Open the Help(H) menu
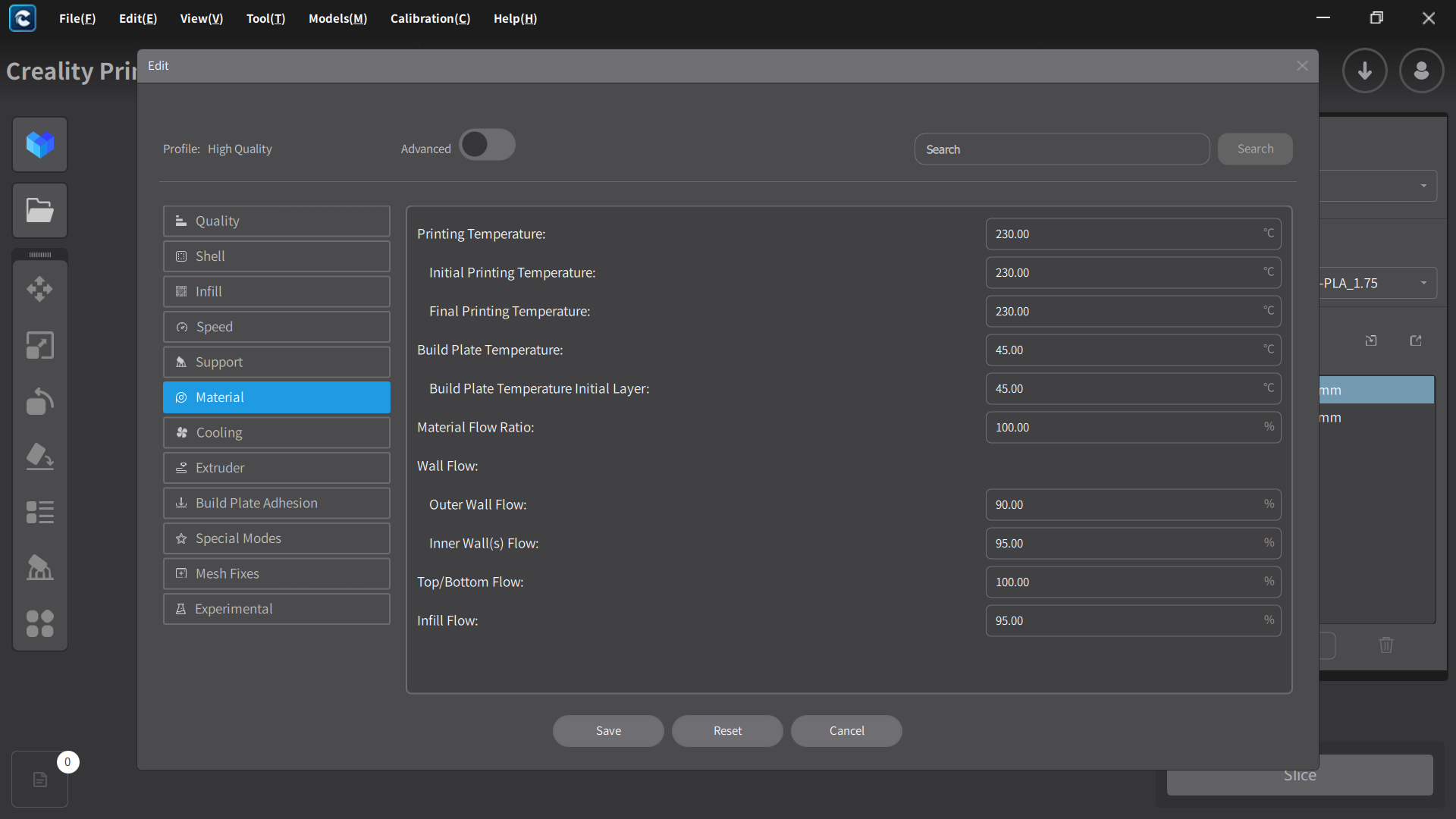 click(x=516, y=18)
